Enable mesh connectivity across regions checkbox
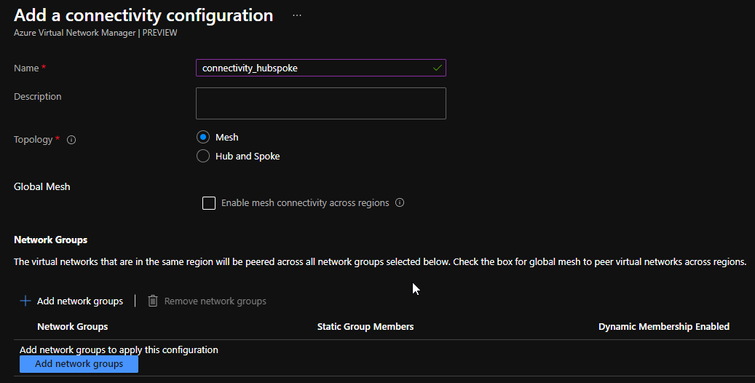 [209, 203]
